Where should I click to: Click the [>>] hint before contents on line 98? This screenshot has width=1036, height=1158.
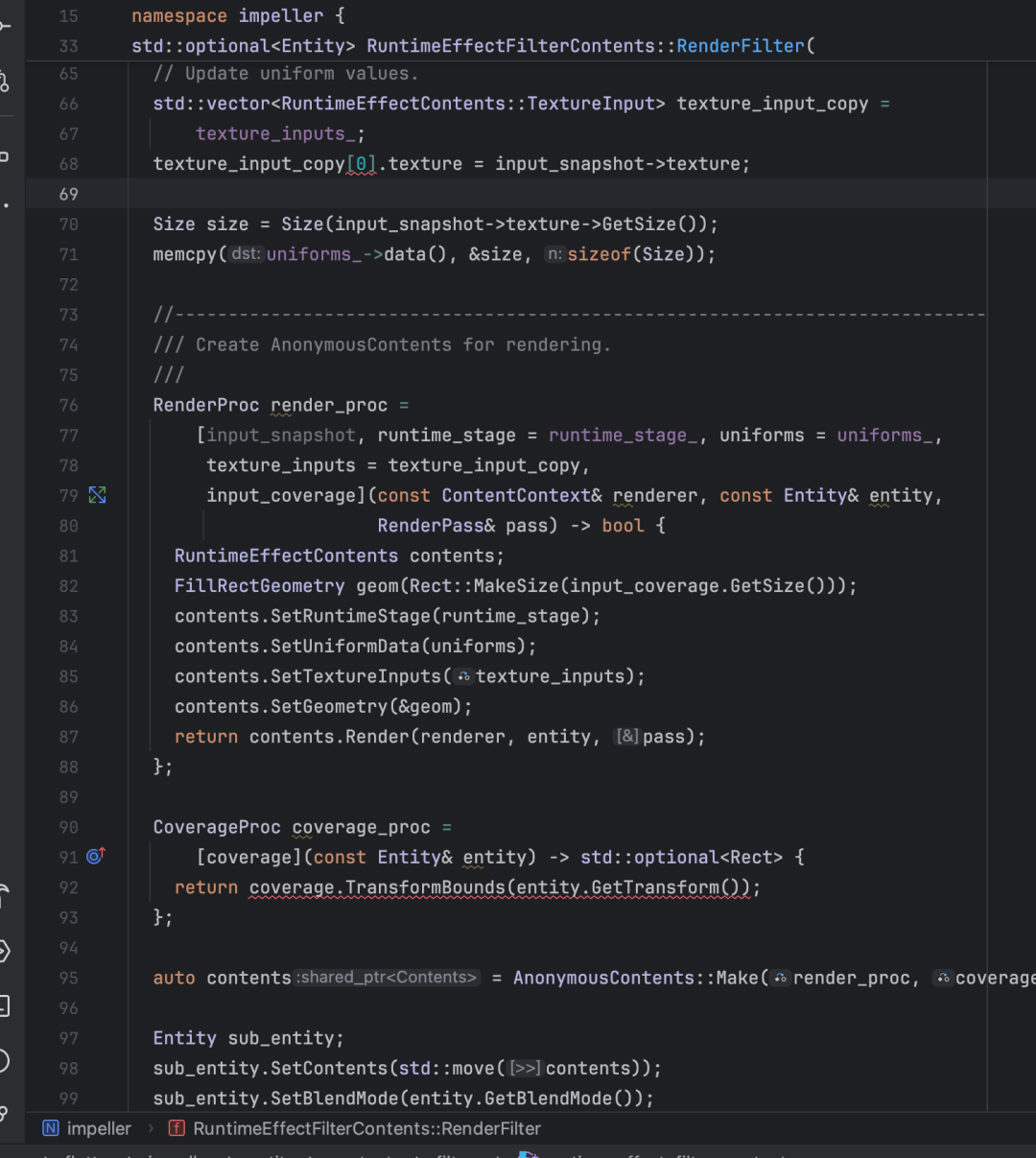[x=526, y=1068]
